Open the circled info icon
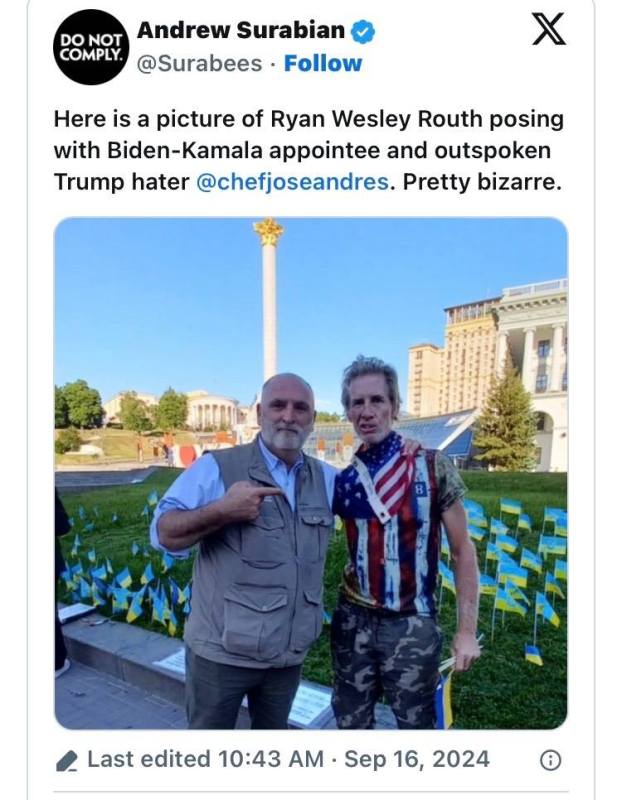The width and height of the screenshot is (622, 800). click(x=551, y=760)
